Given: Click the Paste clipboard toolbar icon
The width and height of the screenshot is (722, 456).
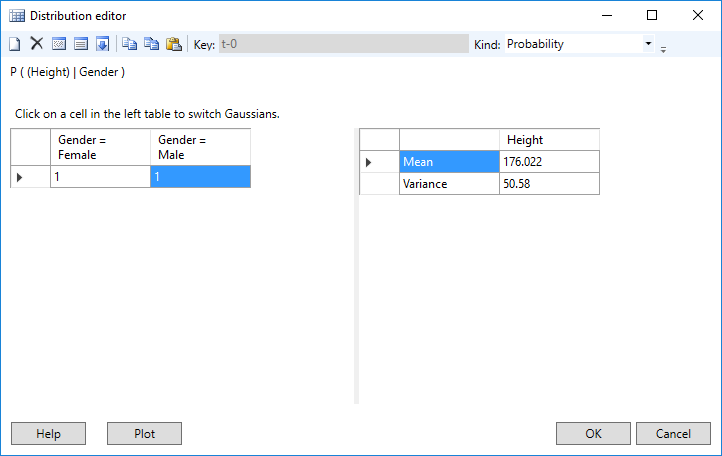Looking at the screenshot, I should coord(173,44).
